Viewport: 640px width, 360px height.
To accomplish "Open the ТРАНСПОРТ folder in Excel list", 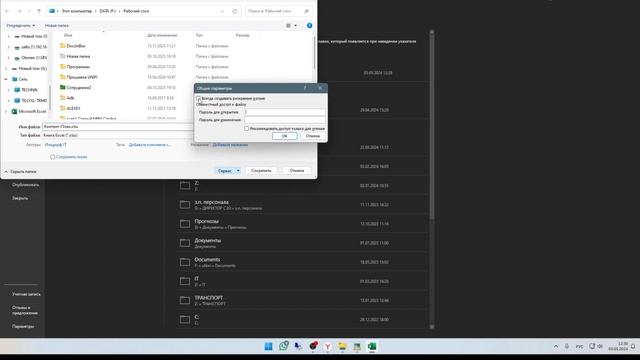I will [302, 300].
